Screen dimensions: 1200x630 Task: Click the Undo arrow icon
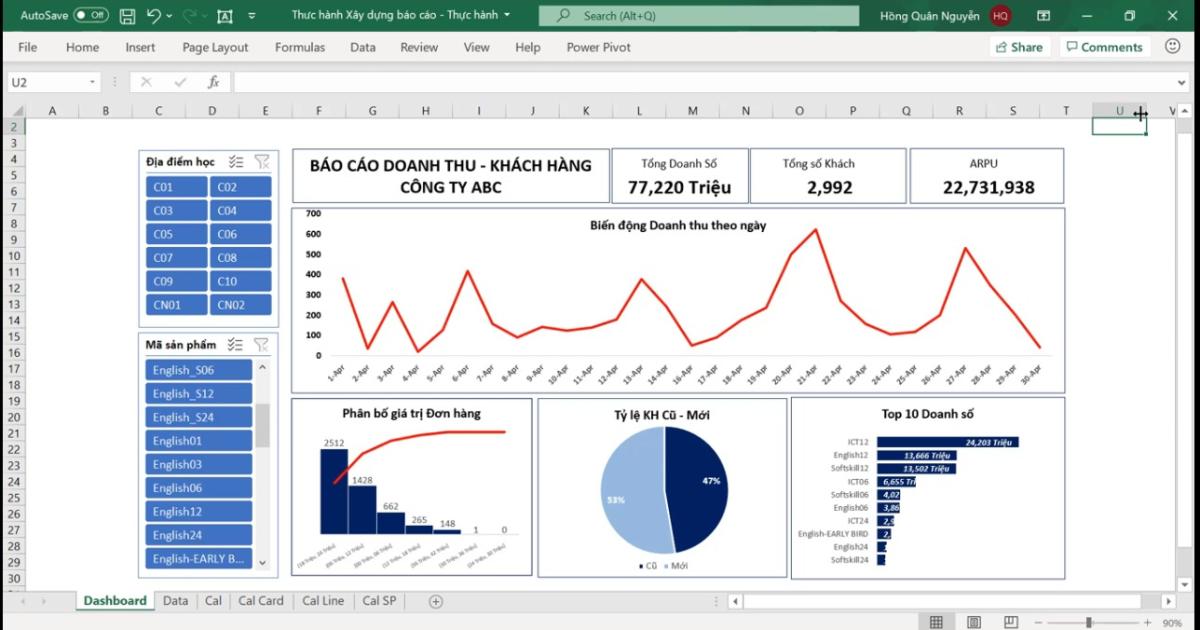(153, 16)
